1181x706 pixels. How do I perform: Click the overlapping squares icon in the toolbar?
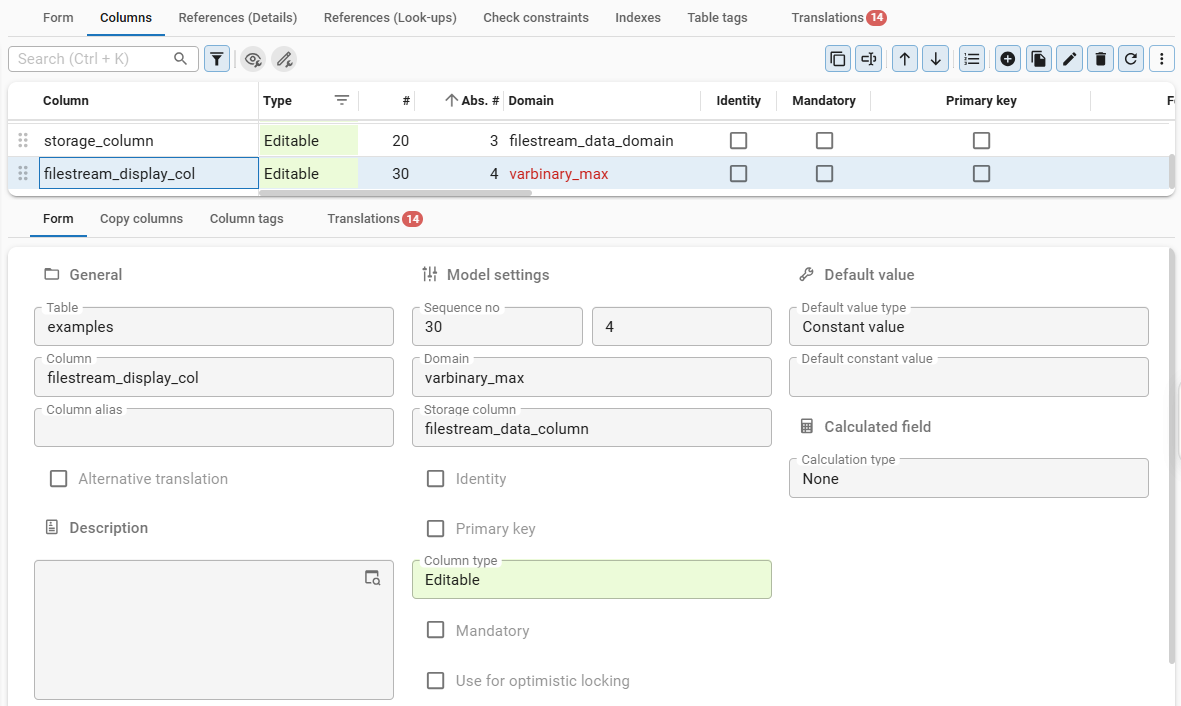[x=838, y=59]
